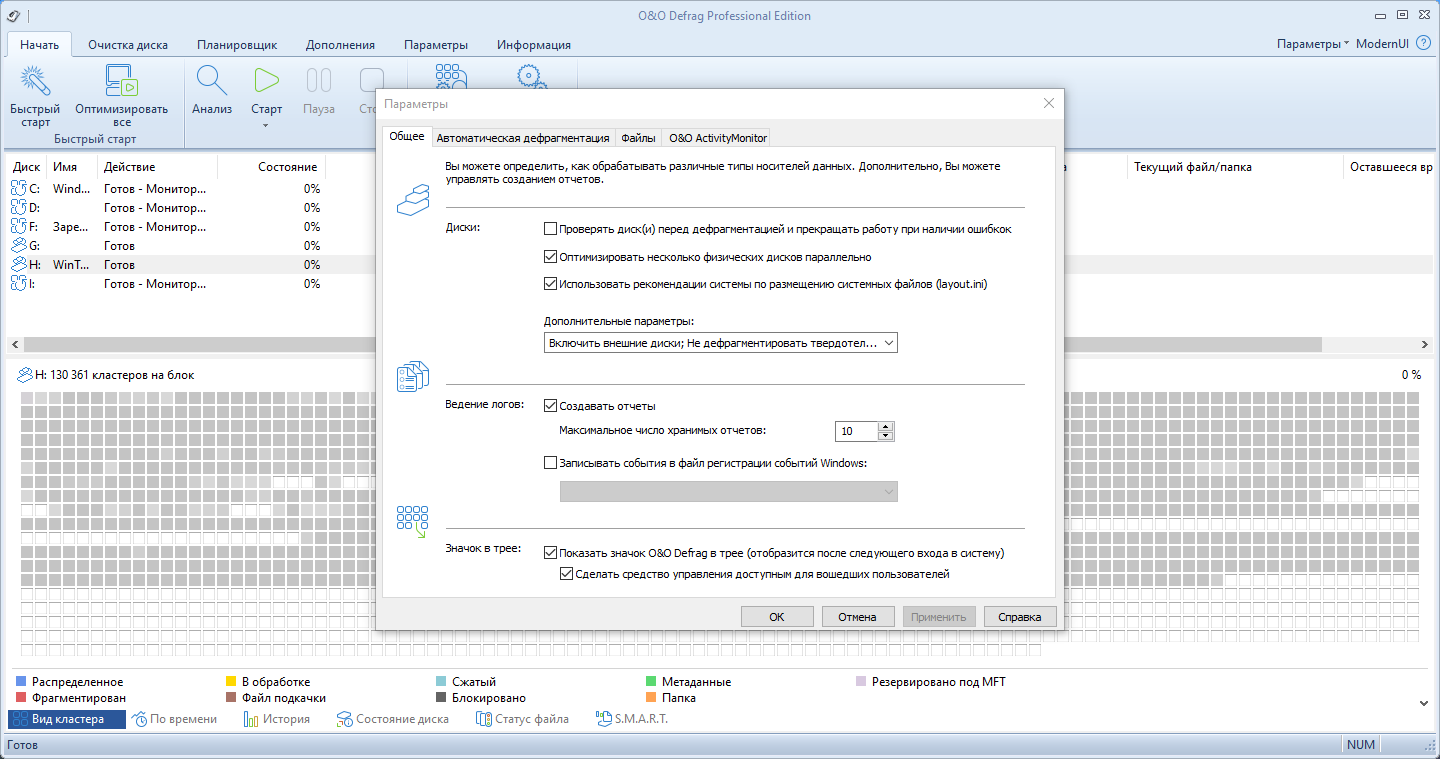Start analysis with the Анализ magnifier icon

(212, 81)
